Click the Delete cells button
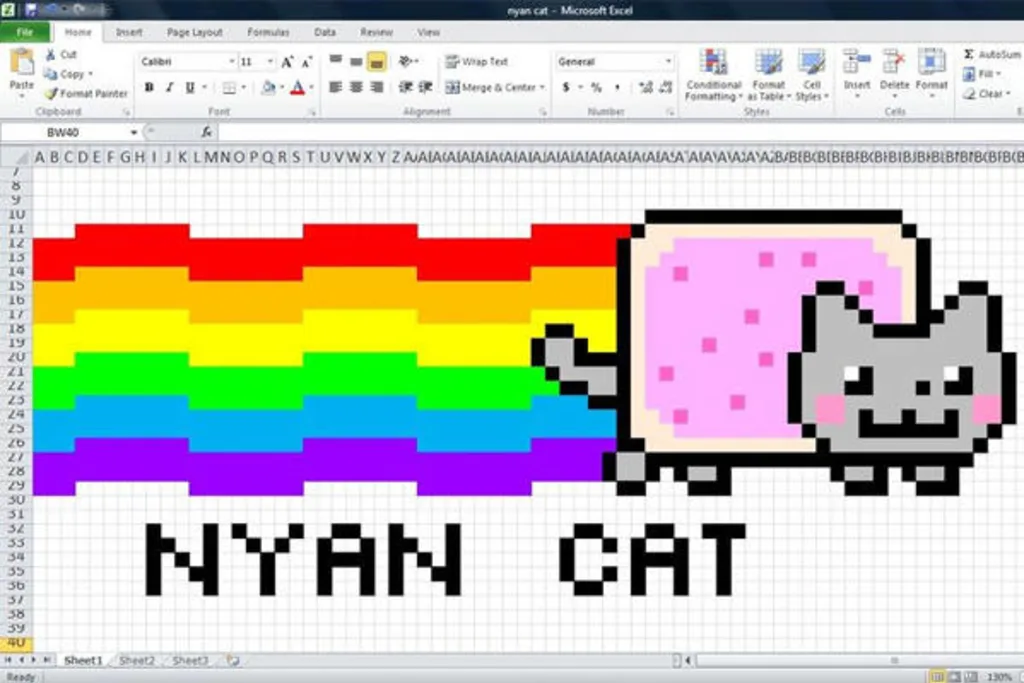The width and height of the screenshot is (1024, 683). pos(894,72)
